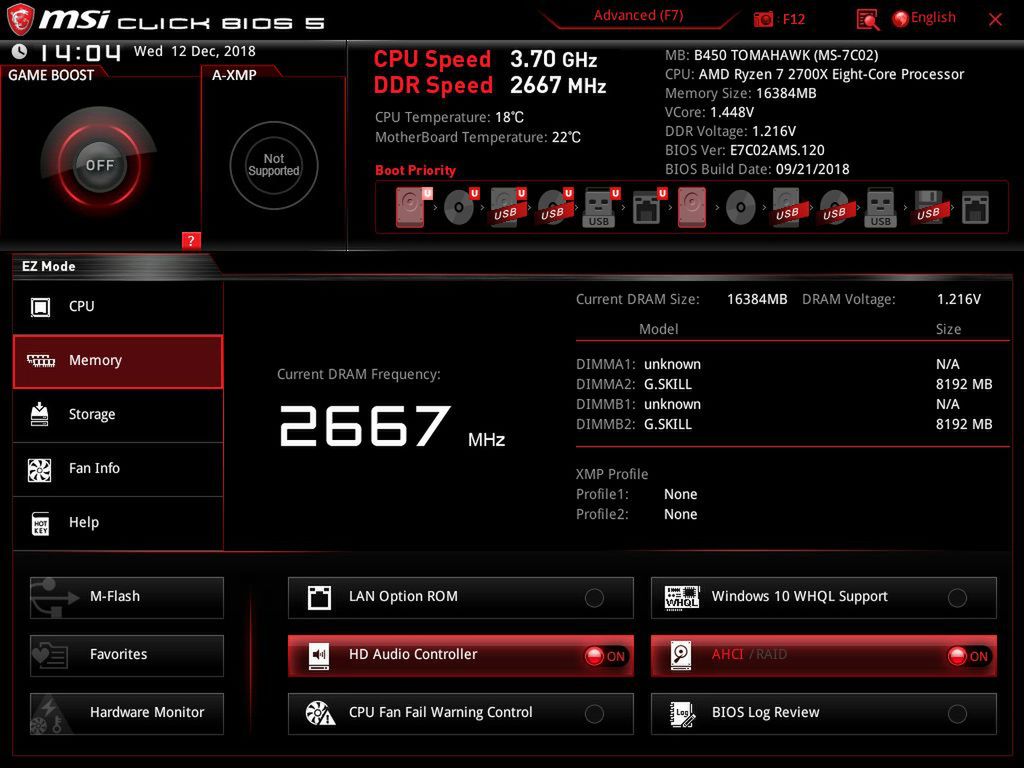Select the UEFI USB key boot icon
The height and width of the screenshot is (768, 1024).
tap(601, 207)
